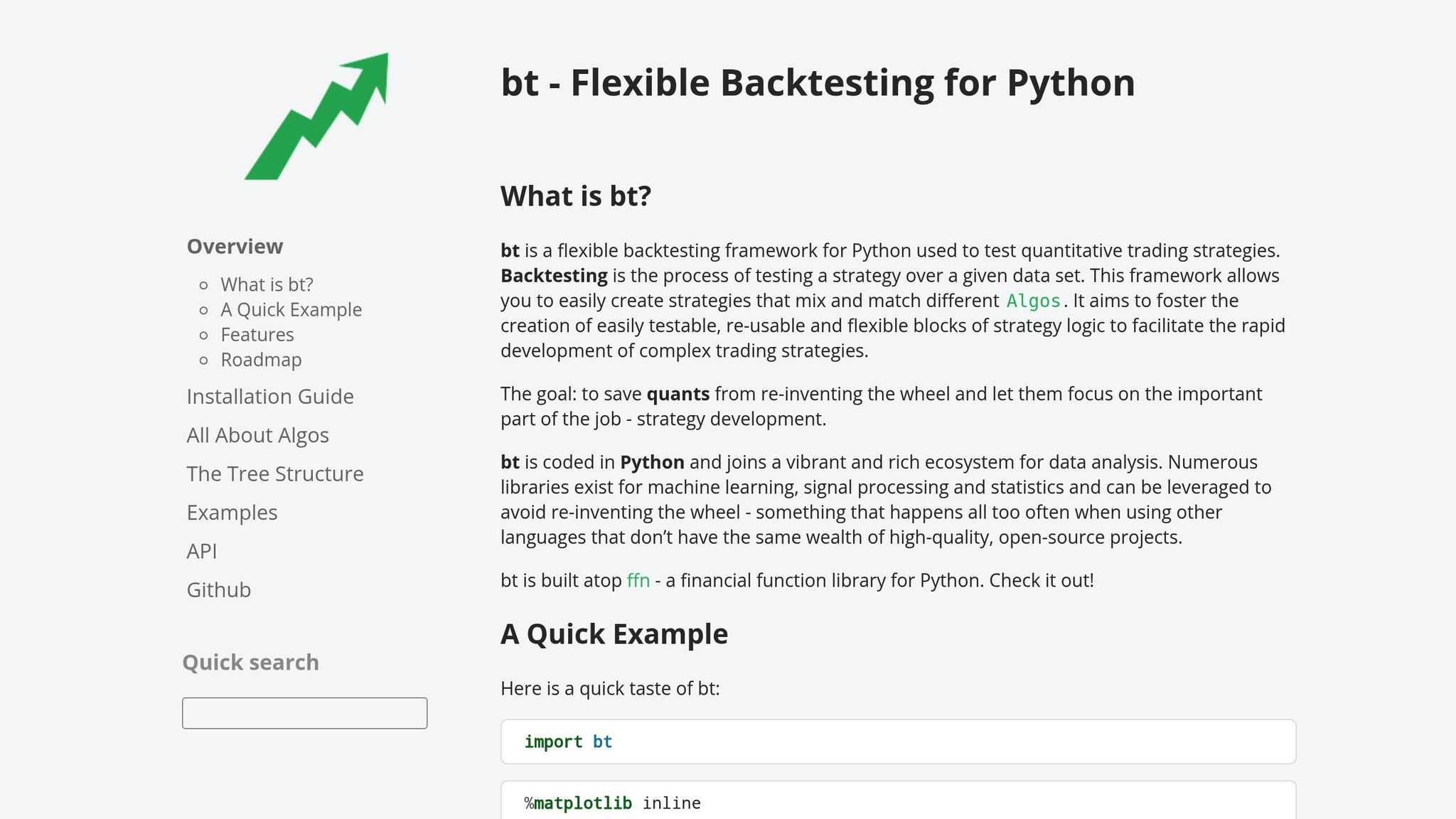This screenshot has width=1456, height=819.
Task: Focus the Quick search input box
Action: coord(304,713)
